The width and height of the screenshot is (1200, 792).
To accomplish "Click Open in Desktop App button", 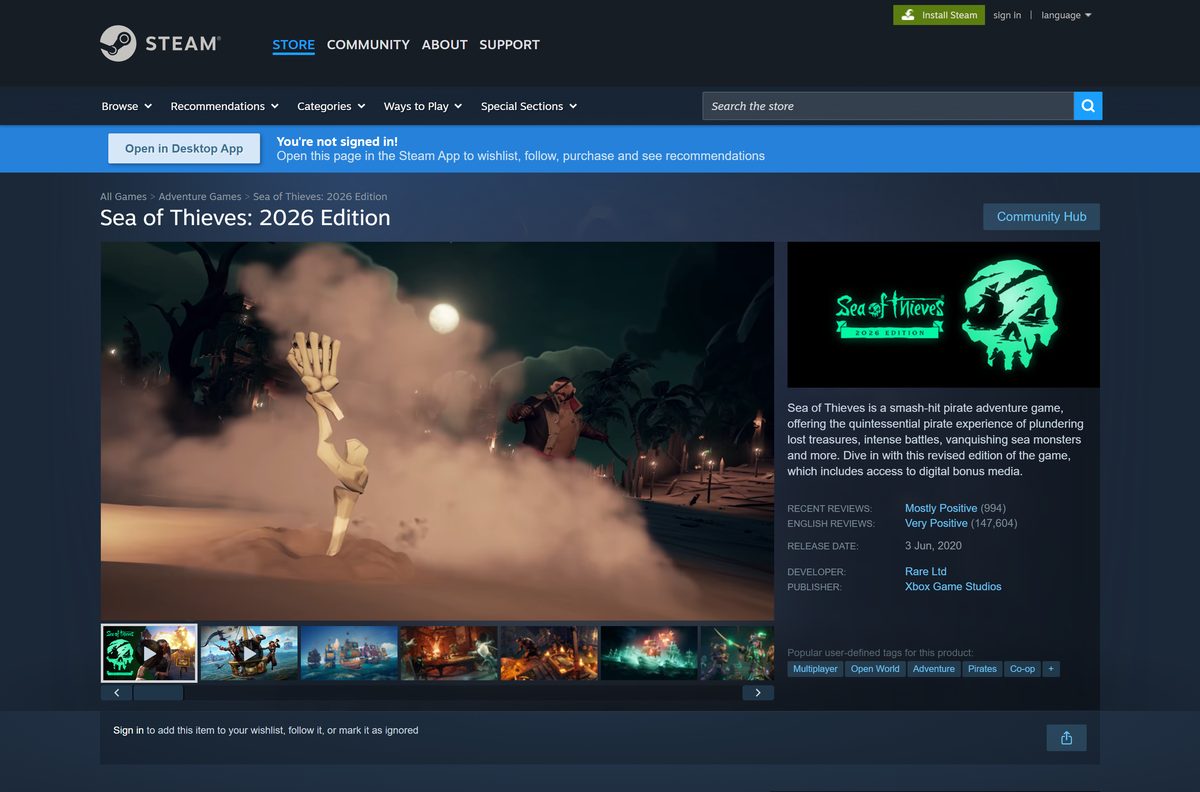I will pos(184,148).
